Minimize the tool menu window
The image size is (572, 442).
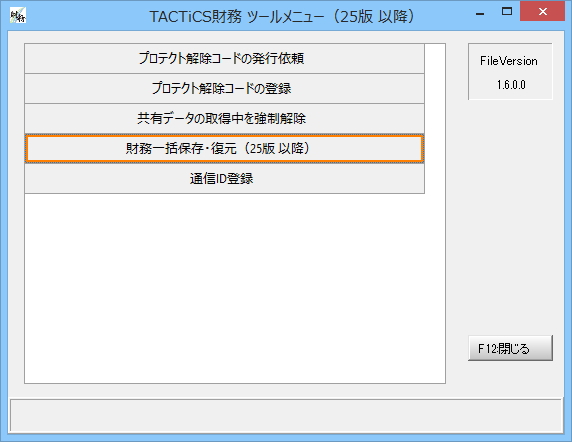pos(480,13)
